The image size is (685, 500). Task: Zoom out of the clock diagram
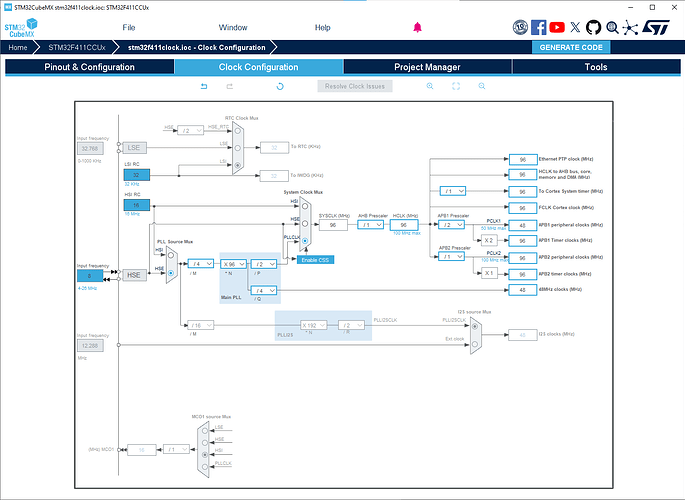point(482,86)
